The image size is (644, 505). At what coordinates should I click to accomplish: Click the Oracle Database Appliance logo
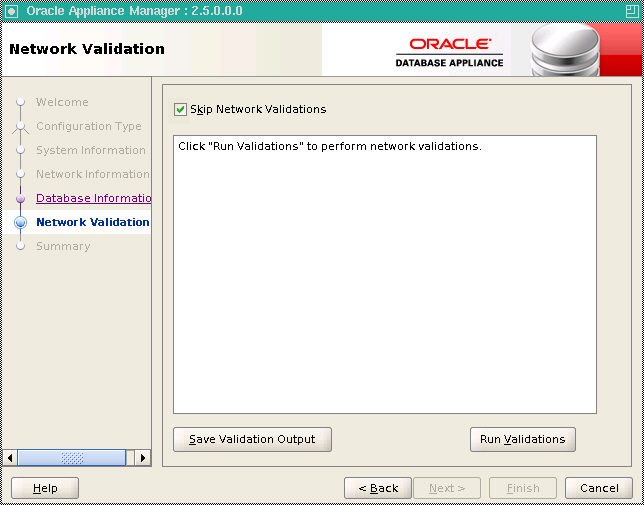coord(449,53)
